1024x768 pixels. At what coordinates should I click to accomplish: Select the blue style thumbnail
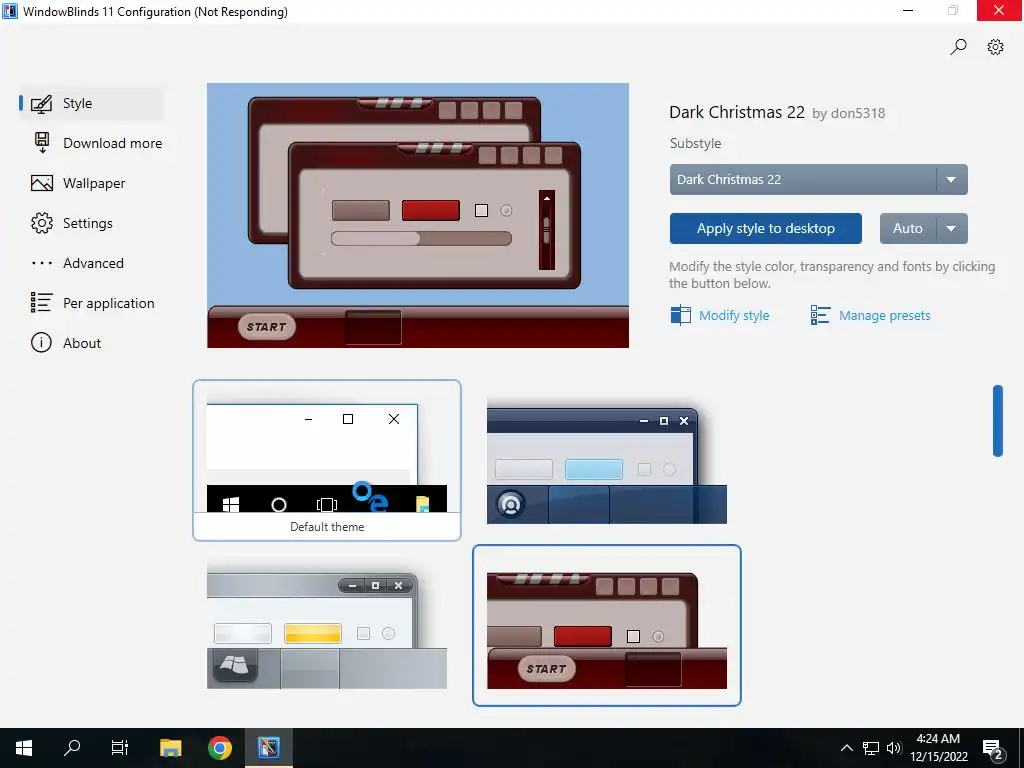point(607,460)
